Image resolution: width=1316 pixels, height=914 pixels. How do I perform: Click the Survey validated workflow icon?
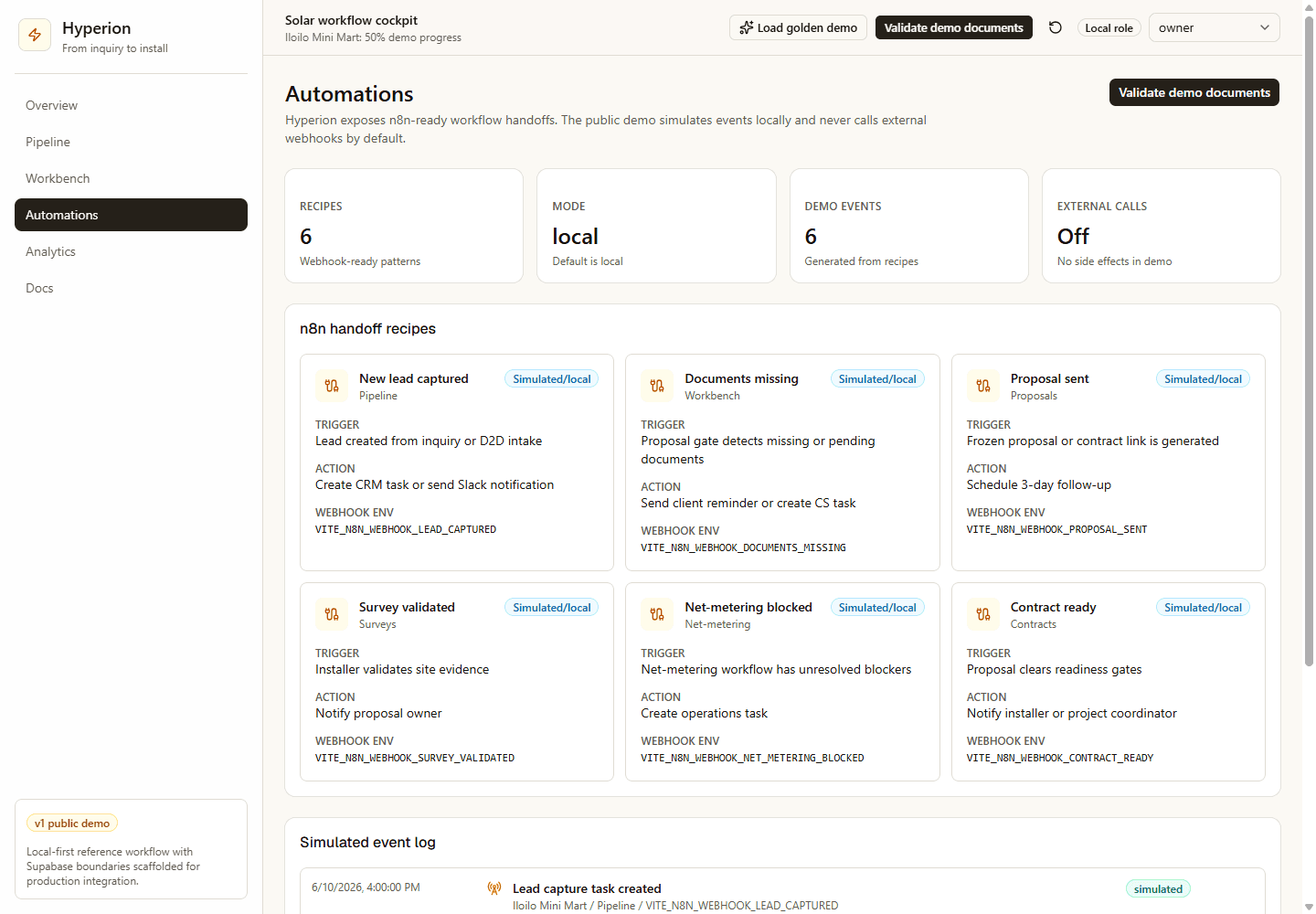332,614
